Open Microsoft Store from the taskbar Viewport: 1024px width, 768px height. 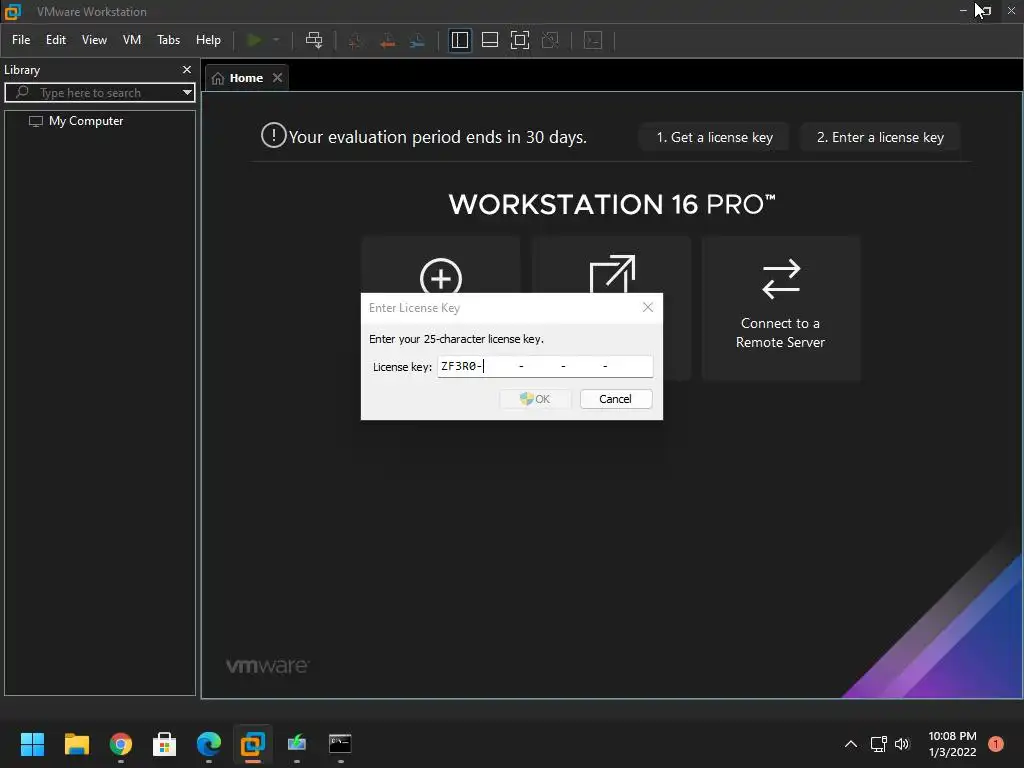click(165, 744)
